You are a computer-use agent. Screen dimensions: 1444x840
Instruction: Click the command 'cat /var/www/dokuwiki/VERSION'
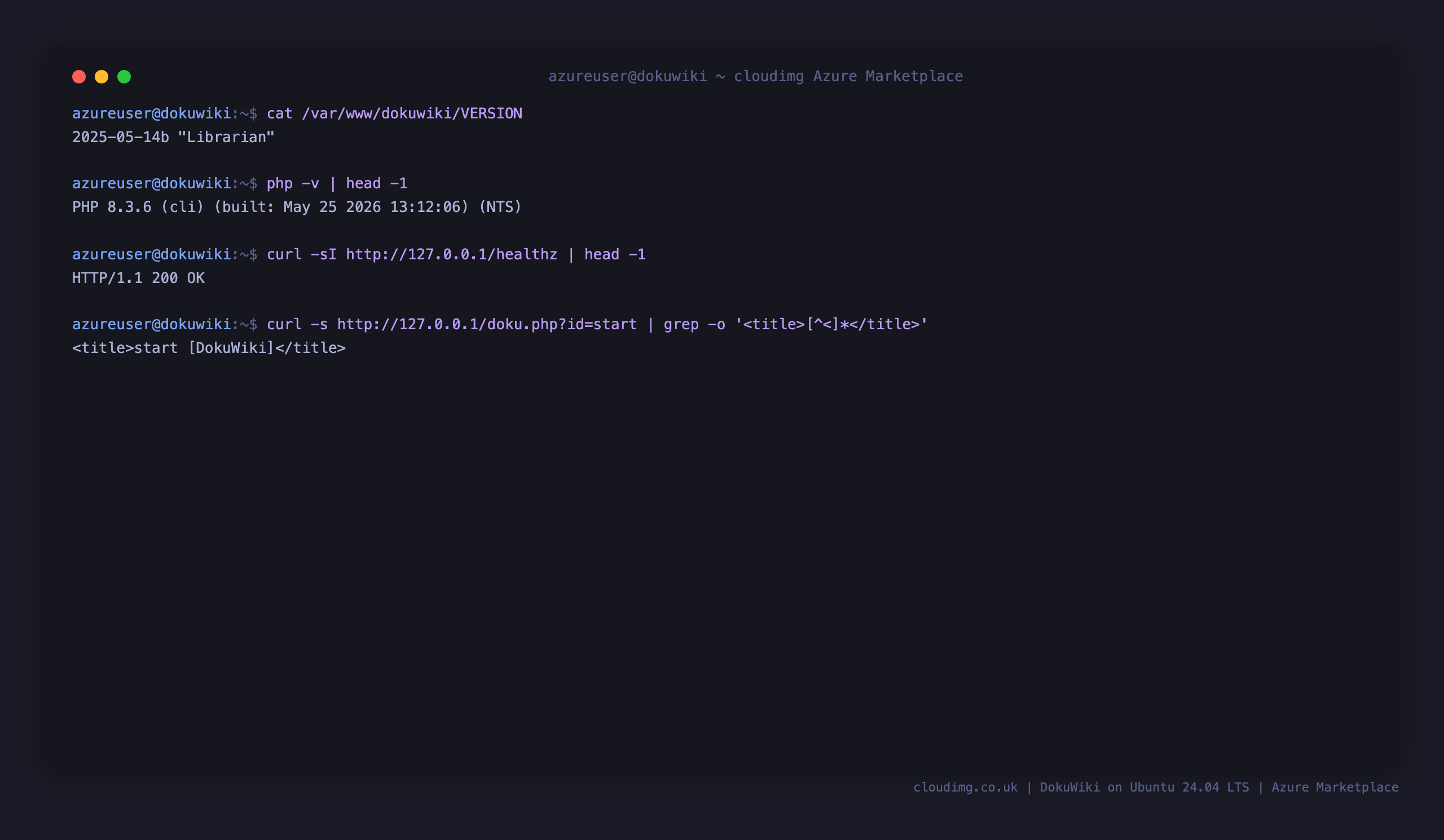(x=395, y=113)
